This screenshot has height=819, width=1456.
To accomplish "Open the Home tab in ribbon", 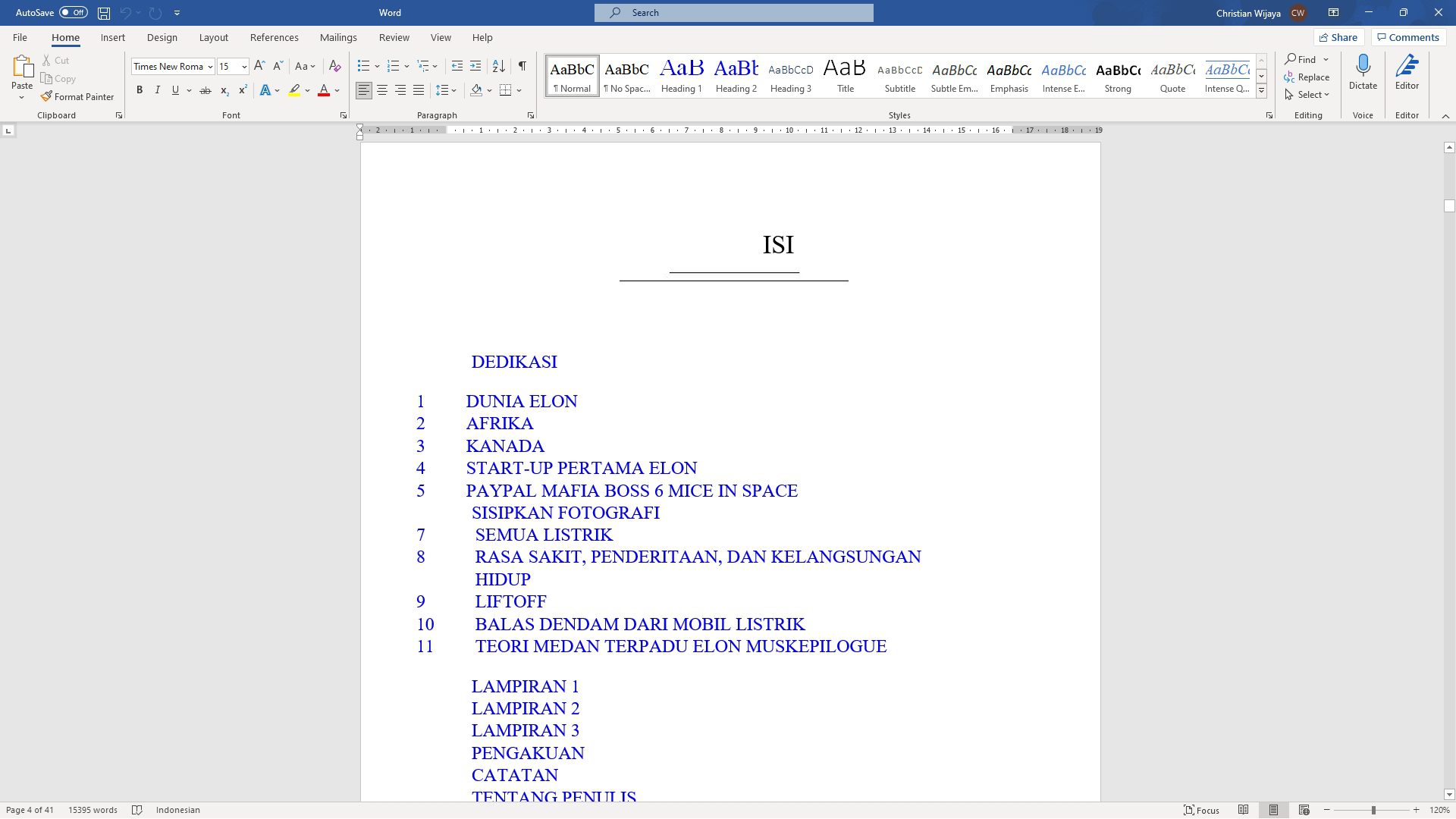I will 65,37.
